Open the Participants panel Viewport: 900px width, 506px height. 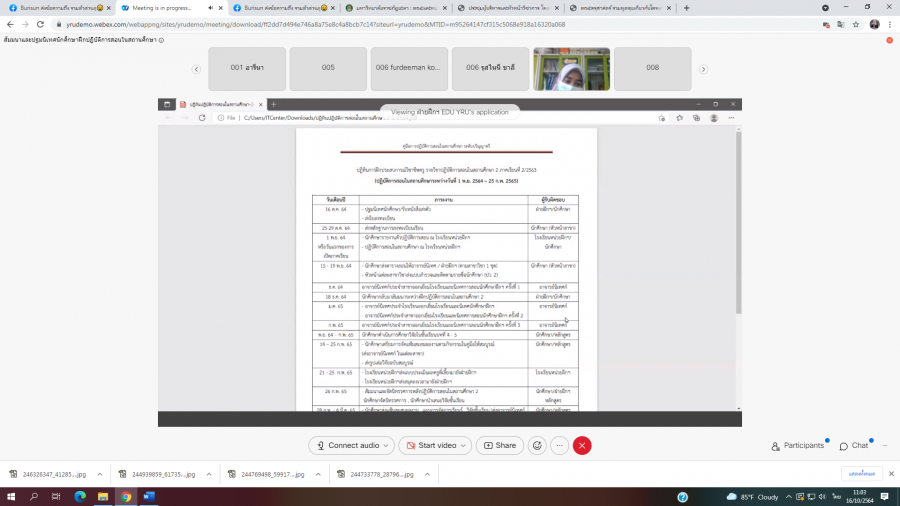click(797, 445)
